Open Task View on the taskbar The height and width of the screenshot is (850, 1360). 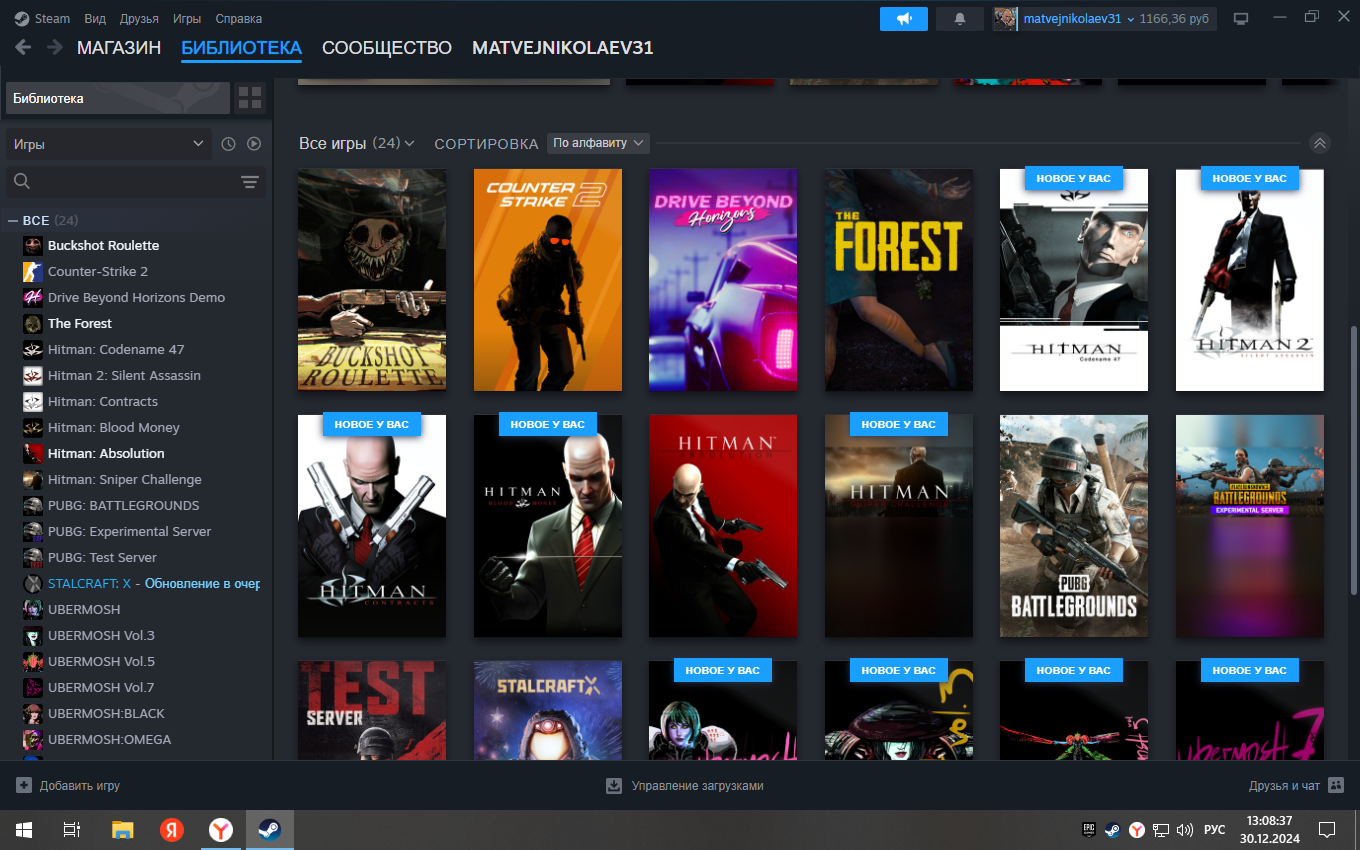click(71, 830)
